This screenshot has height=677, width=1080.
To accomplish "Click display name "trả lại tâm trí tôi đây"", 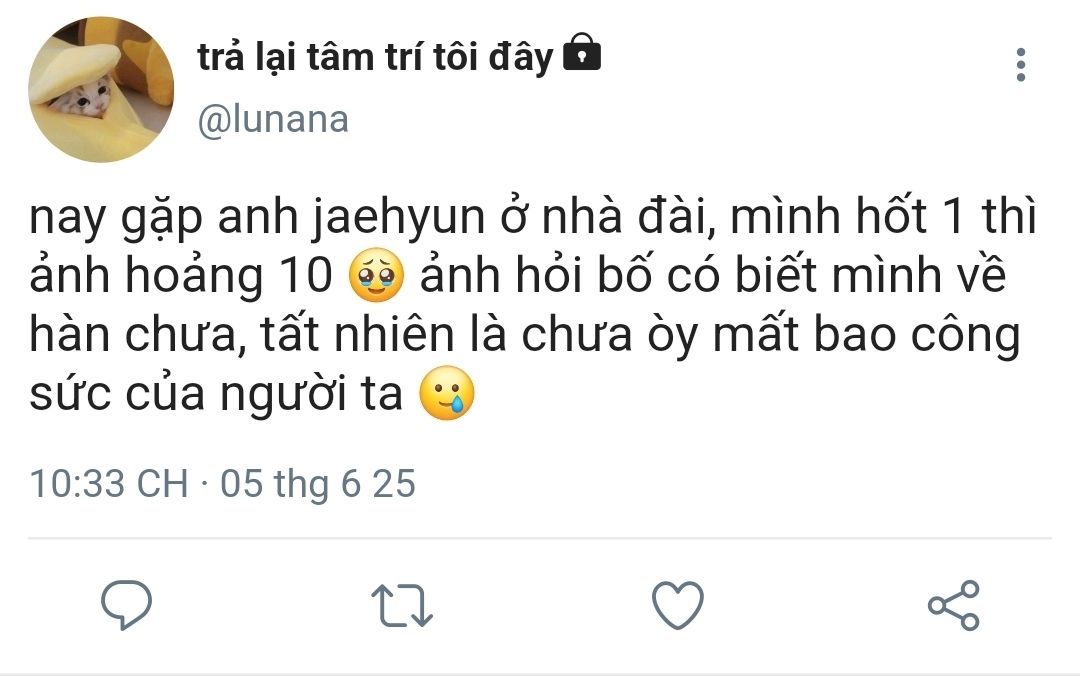I will click(376, 57).
